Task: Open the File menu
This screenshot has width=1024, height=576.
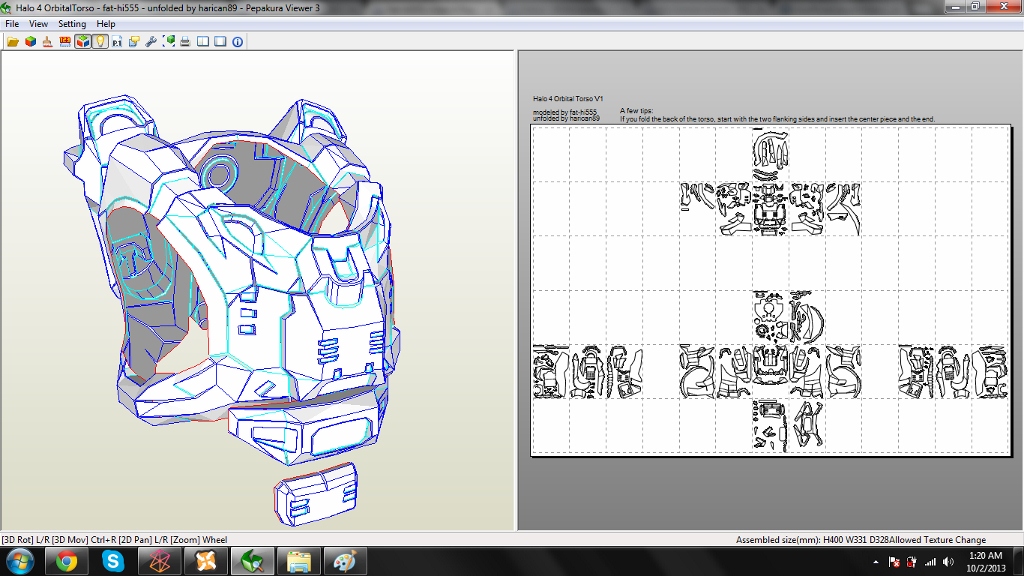Action: [12, 24]
